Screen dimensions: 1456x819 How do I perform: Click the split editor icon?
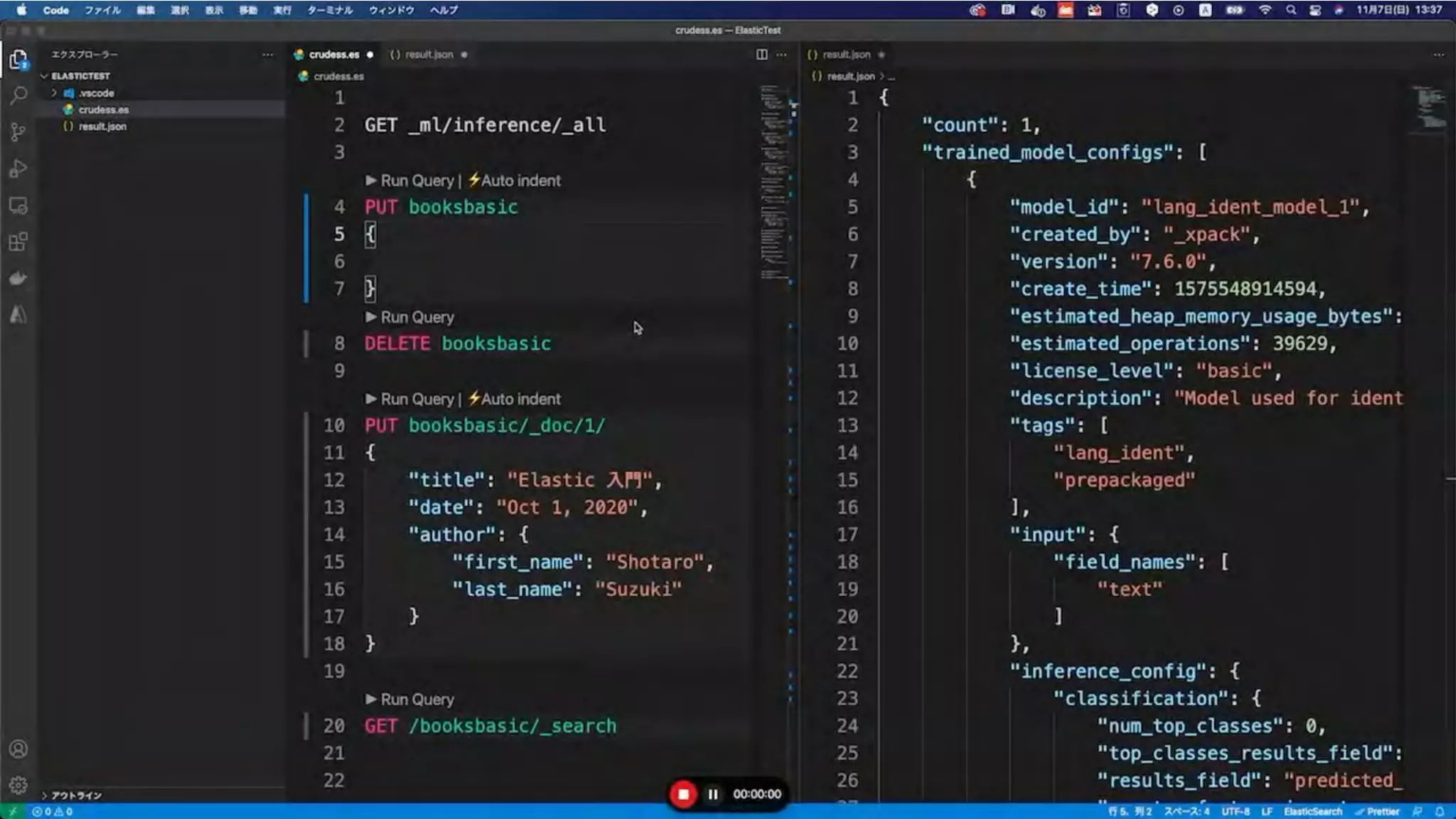pos(761,55)
